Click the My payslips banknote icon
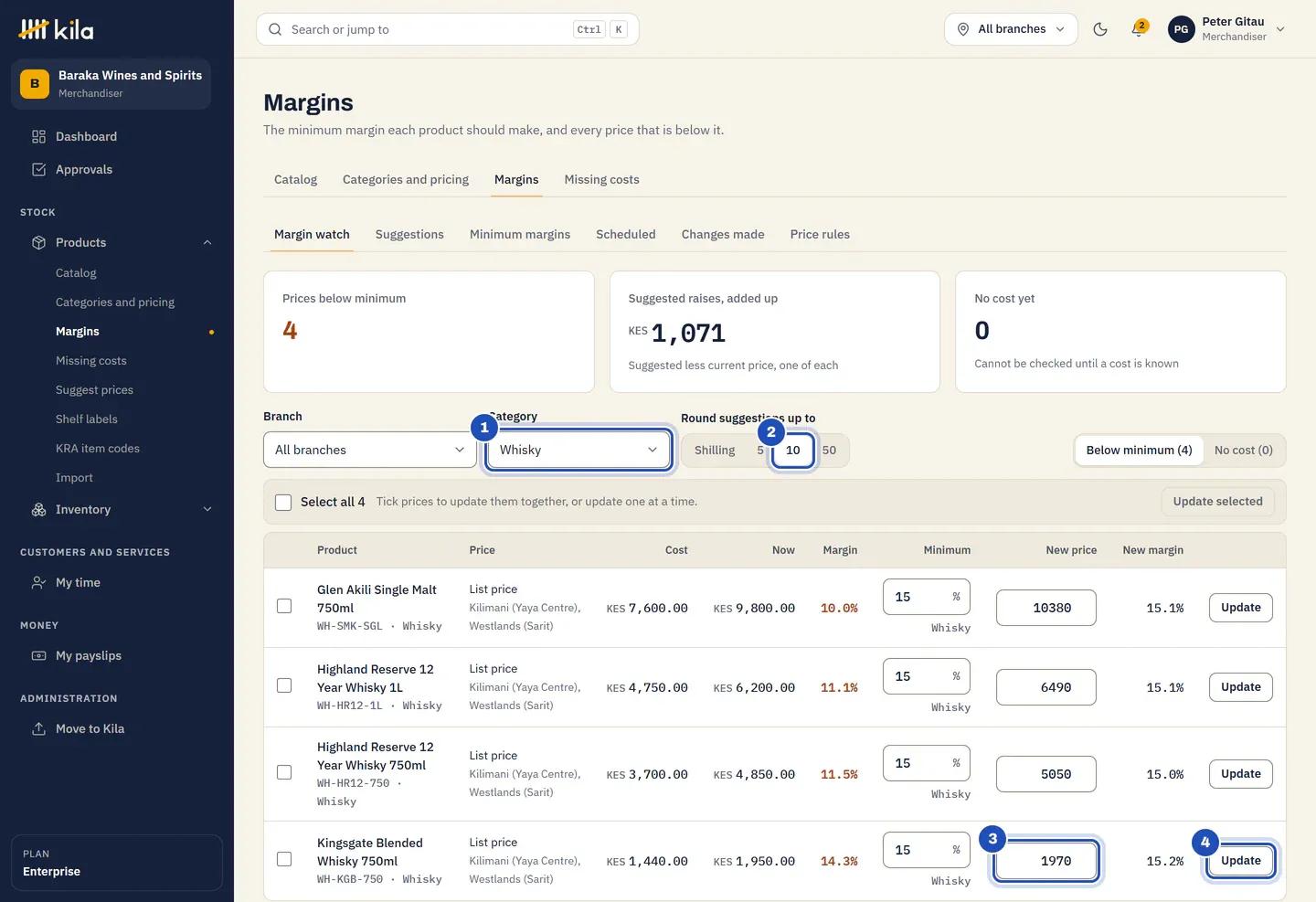This screenshot has width=1316, height=902. [38, 655]
